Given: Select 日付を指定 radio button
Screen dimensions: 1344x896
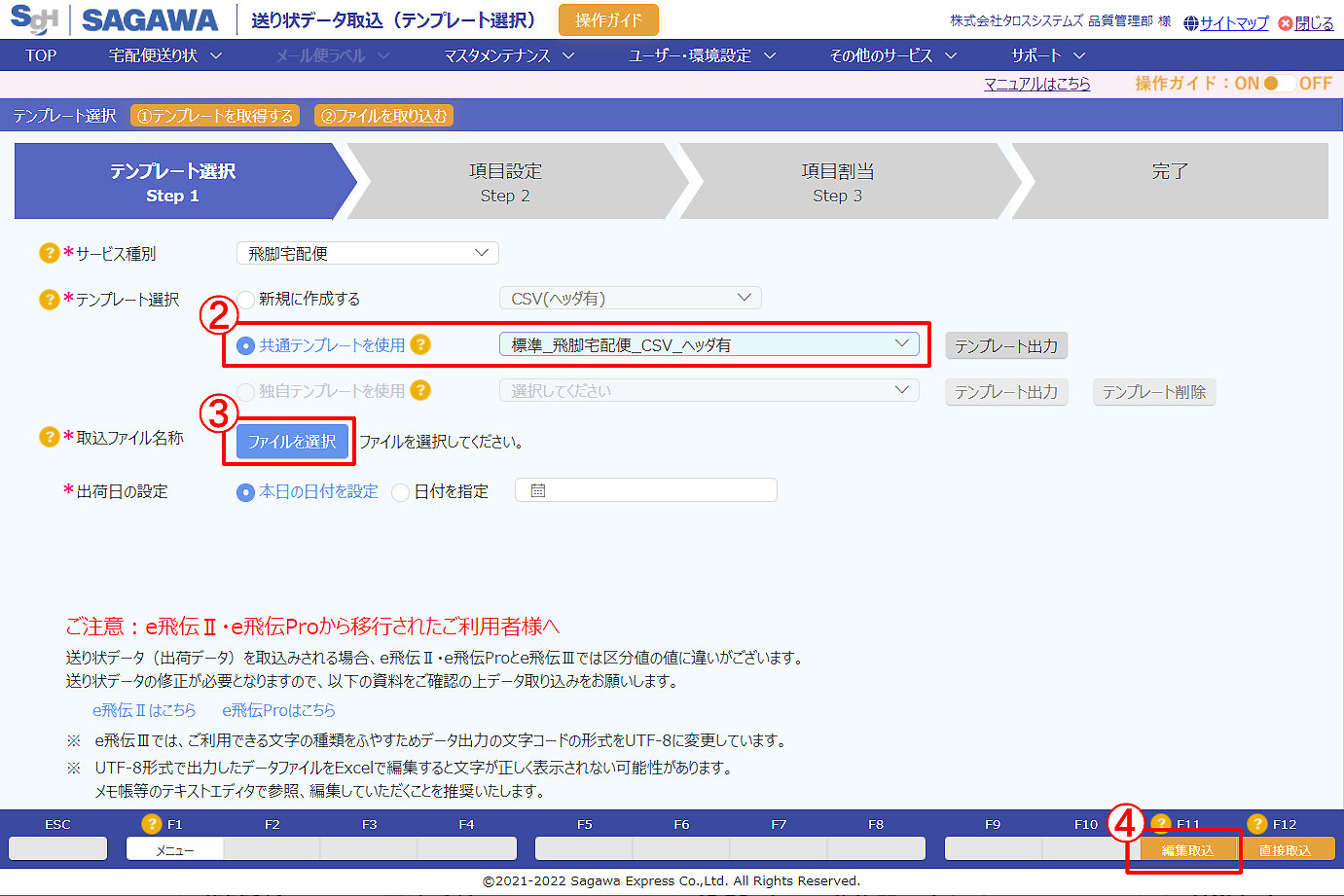Looking at the screenshot, I should 400,492.
